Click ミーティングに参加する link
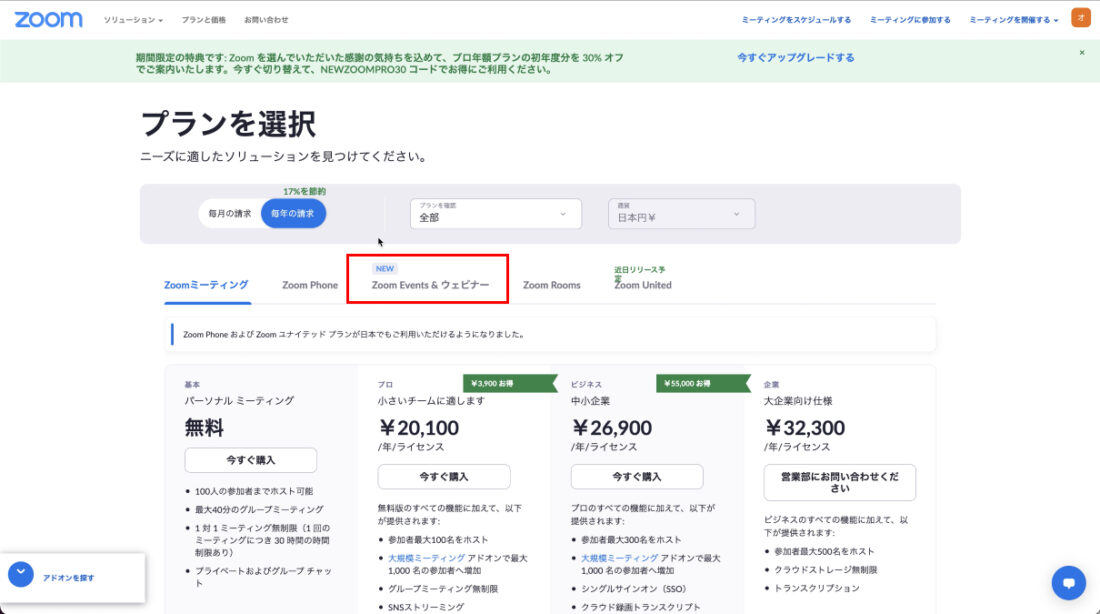Screen dimensions: 1100x614 (x=910, y=20)
